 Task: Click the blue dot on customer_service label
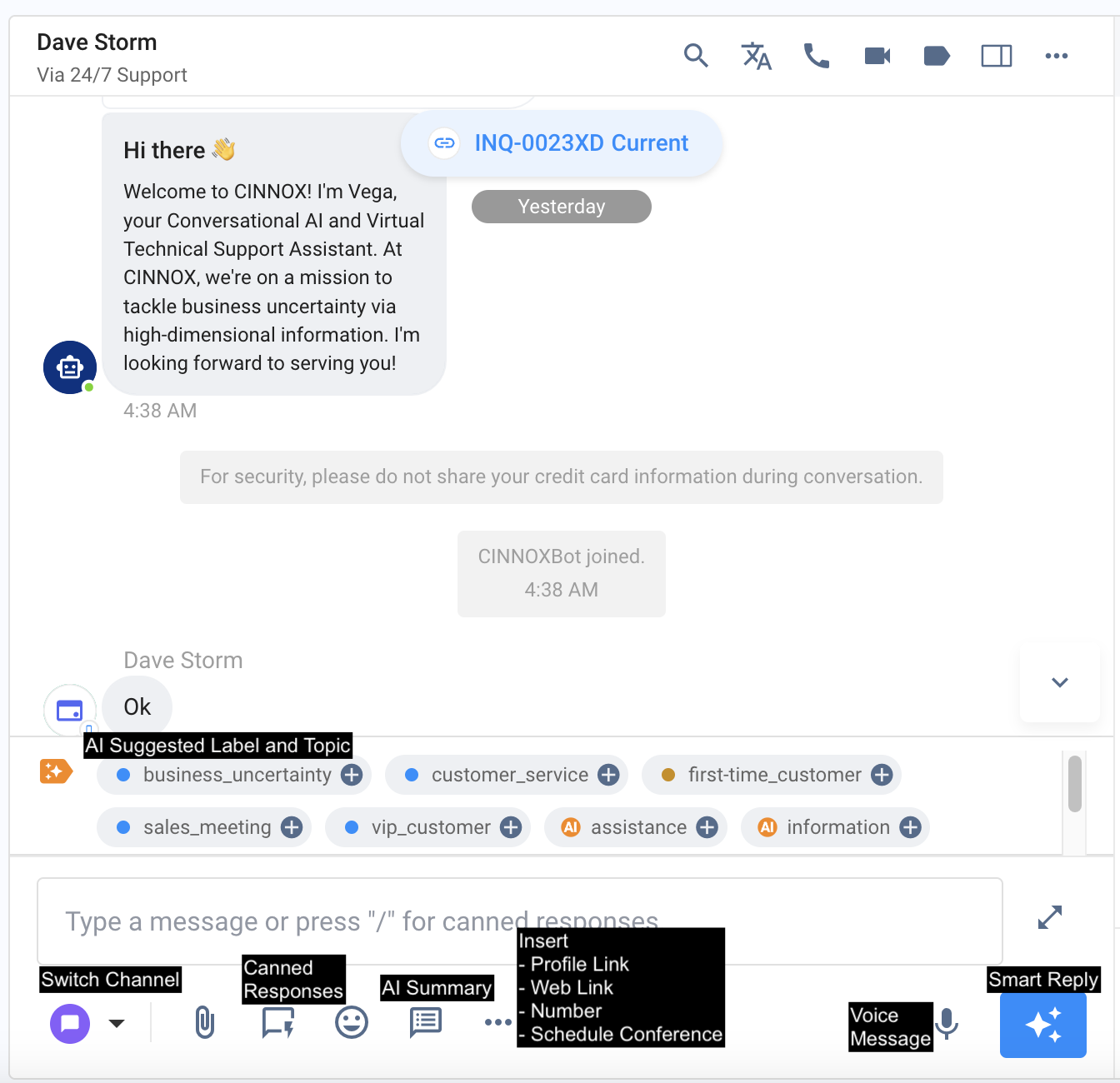412,775
